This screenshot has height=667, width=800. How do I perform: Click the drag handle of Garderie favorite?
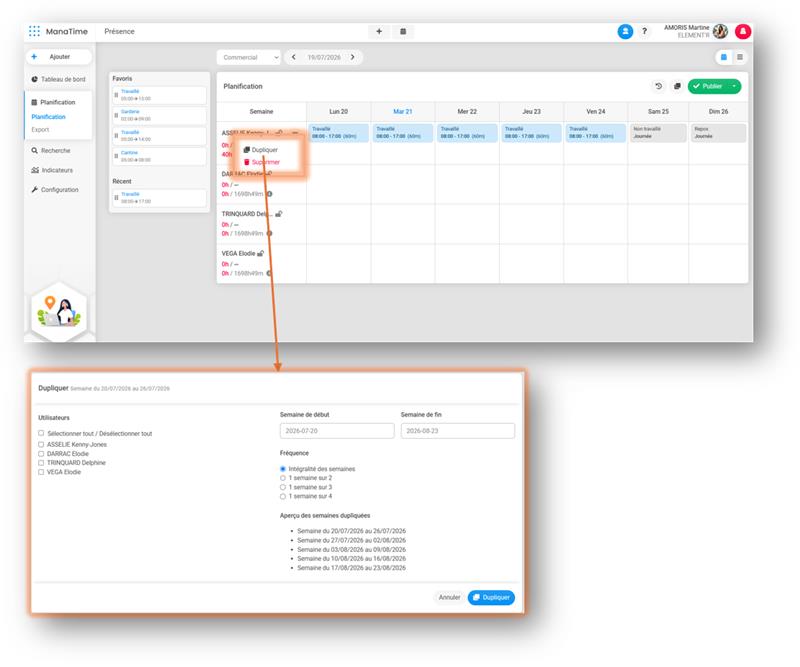pos(116,115)
